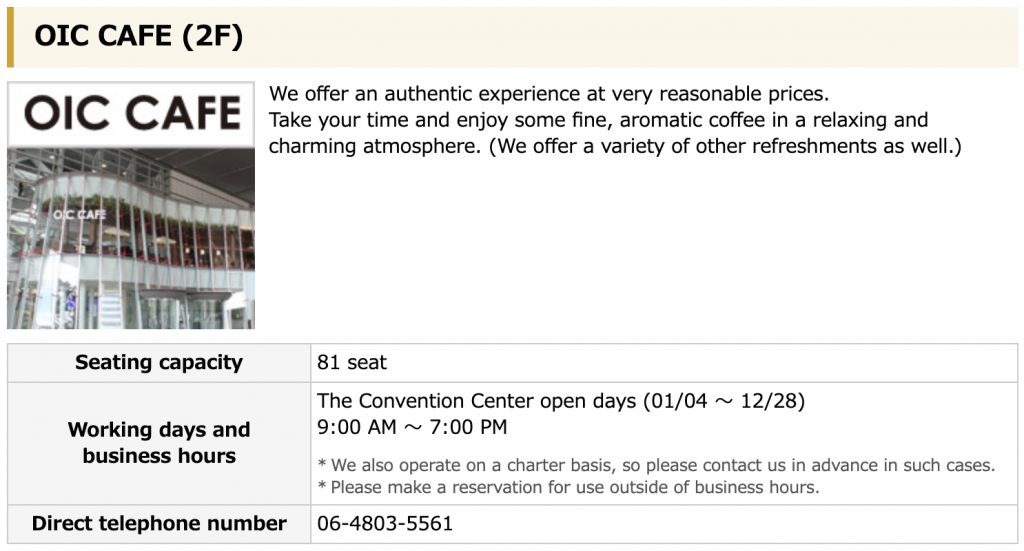The height and width of the screenshot is (551, 1024).
Task: Open the cafe building exterior photo
Action: pos(131,238)
